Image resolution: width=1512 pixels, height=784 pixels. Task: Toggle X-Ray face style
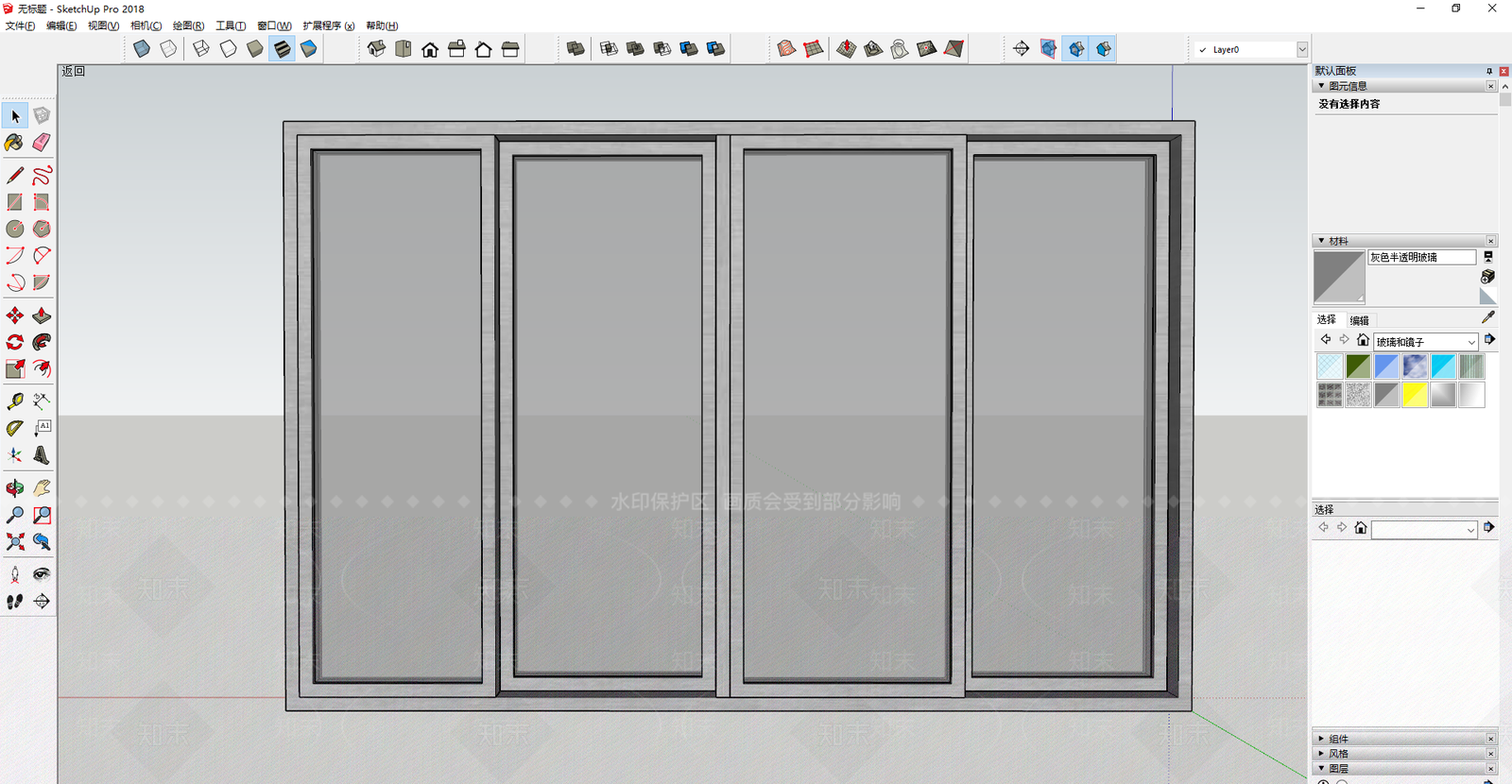pos(142,49)
